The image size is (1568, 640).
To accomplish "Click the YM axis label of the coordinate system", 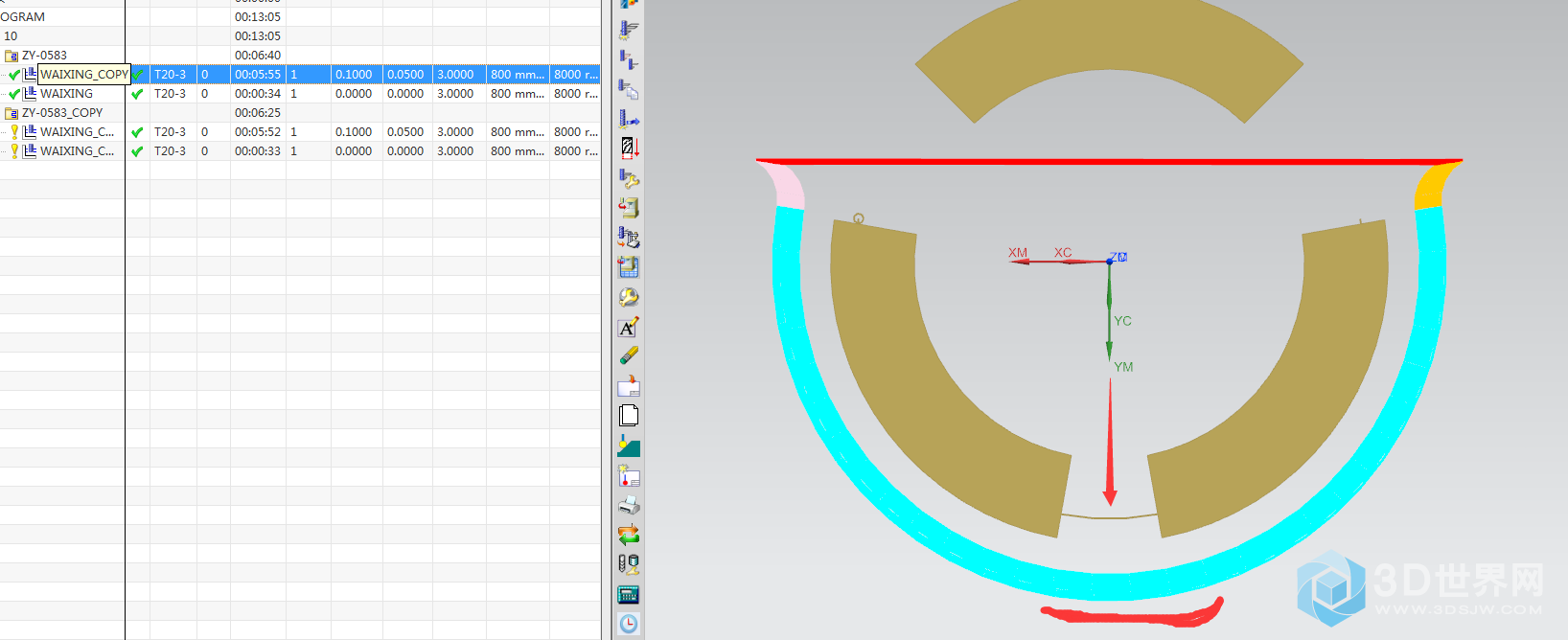I will coord(1123,367).
